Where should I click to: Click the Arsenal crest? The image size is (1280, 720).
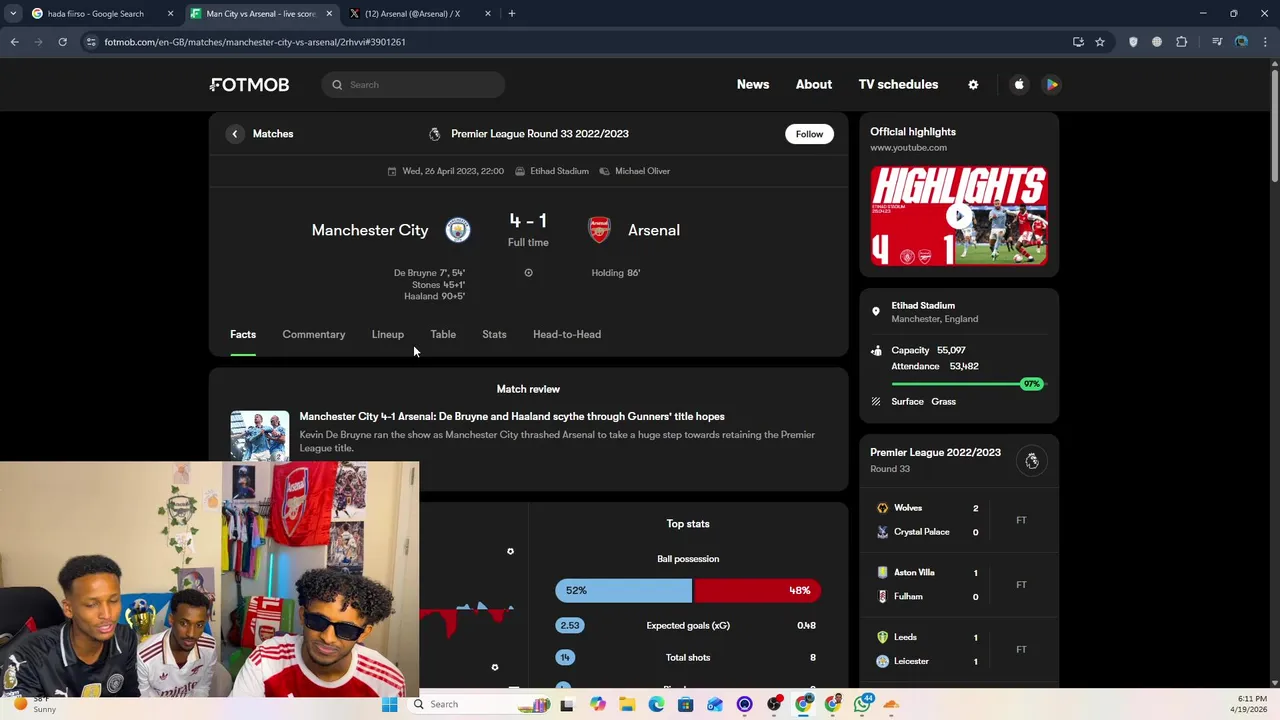(599, 230)
